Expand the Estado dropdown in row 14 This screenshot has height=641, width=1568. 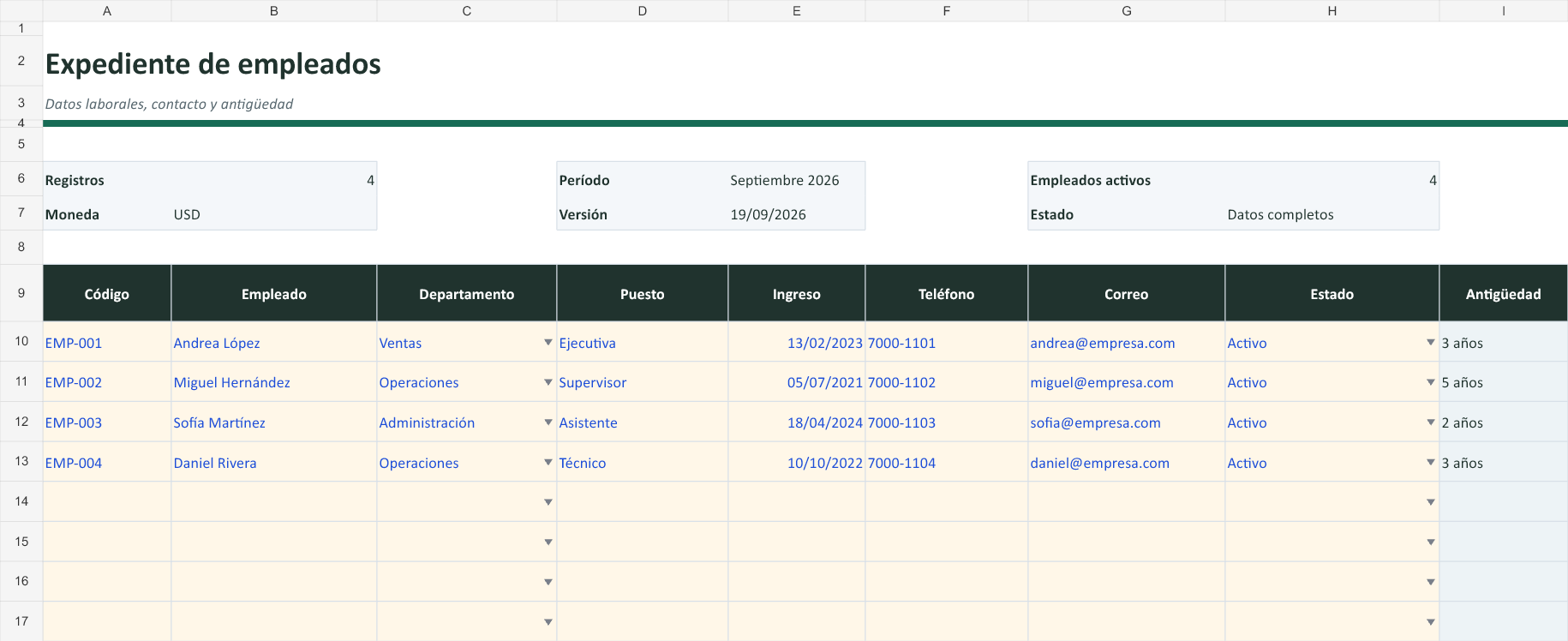(x=1431, y=502)
